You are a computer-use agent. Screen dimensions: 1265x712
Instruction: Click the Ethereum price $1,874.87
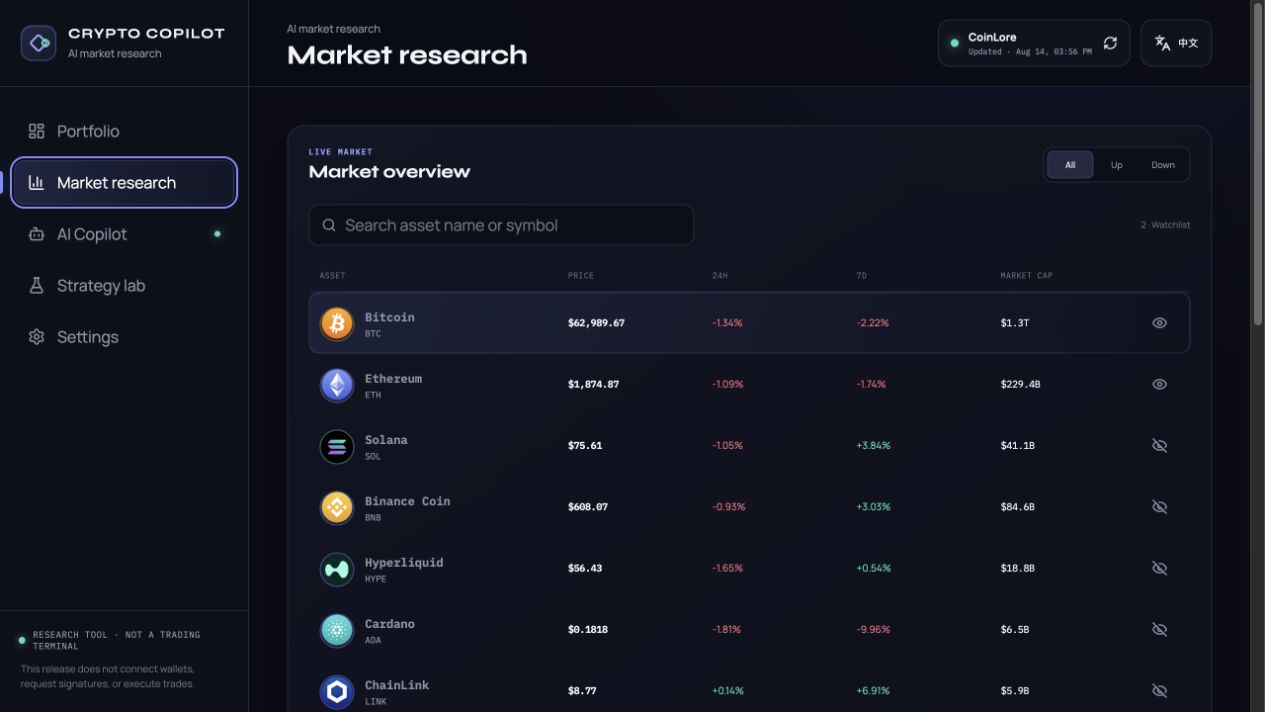click(593, 384)
